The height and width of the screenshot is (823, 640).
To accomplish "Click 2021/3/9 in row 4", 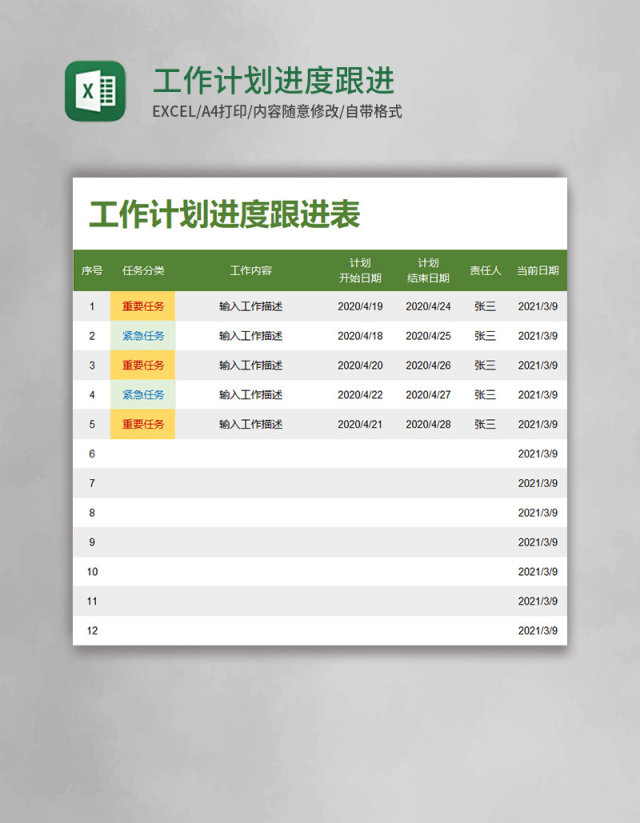I will click(538, 394).
